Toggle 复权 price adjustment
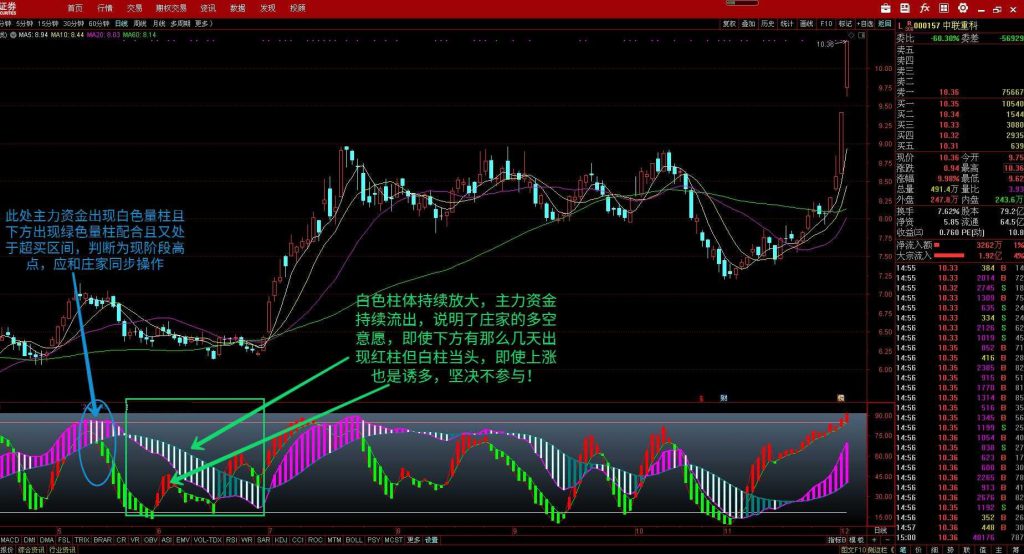This screenshot has height=554, width=1024. (729, 22)
